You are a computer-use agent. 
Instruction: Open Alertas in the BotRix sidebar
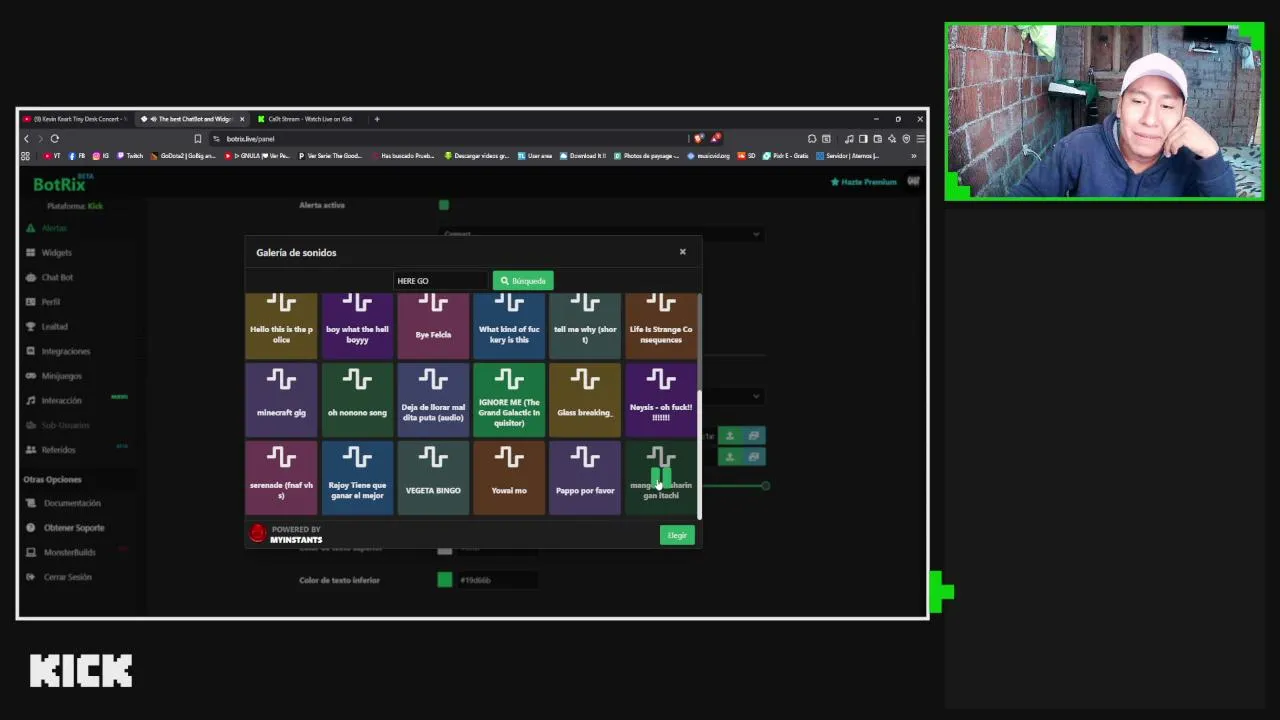click(x=54, y=228)
